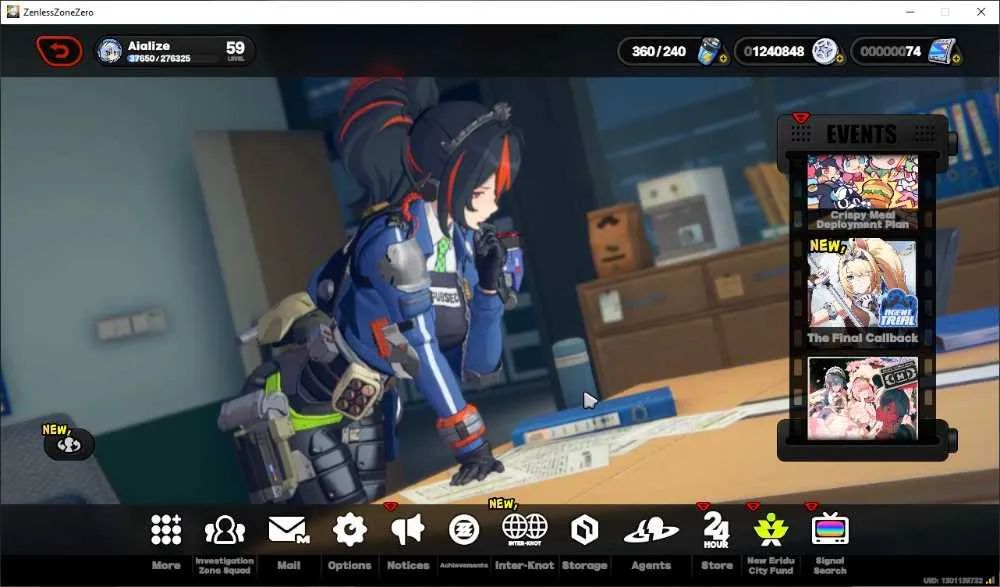
Task: Click the Agents label text
Action: click(x=651, y=565)
